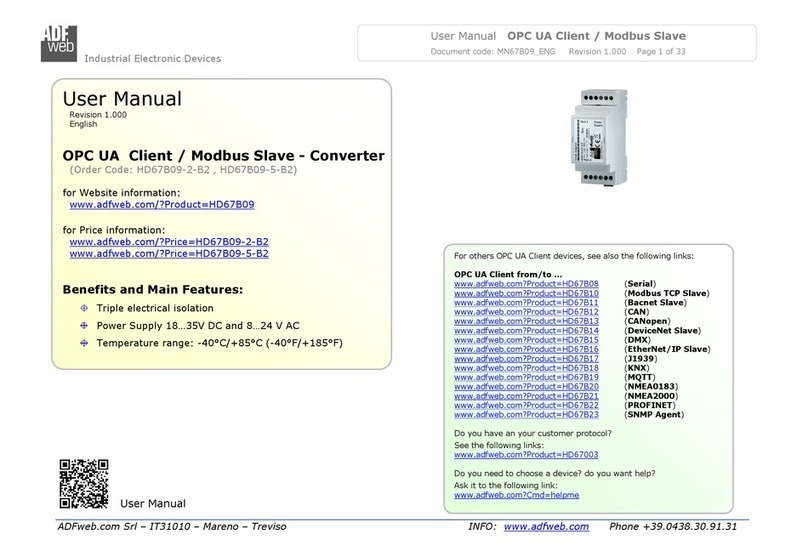Click the converter device product photo

pos(599,137)
